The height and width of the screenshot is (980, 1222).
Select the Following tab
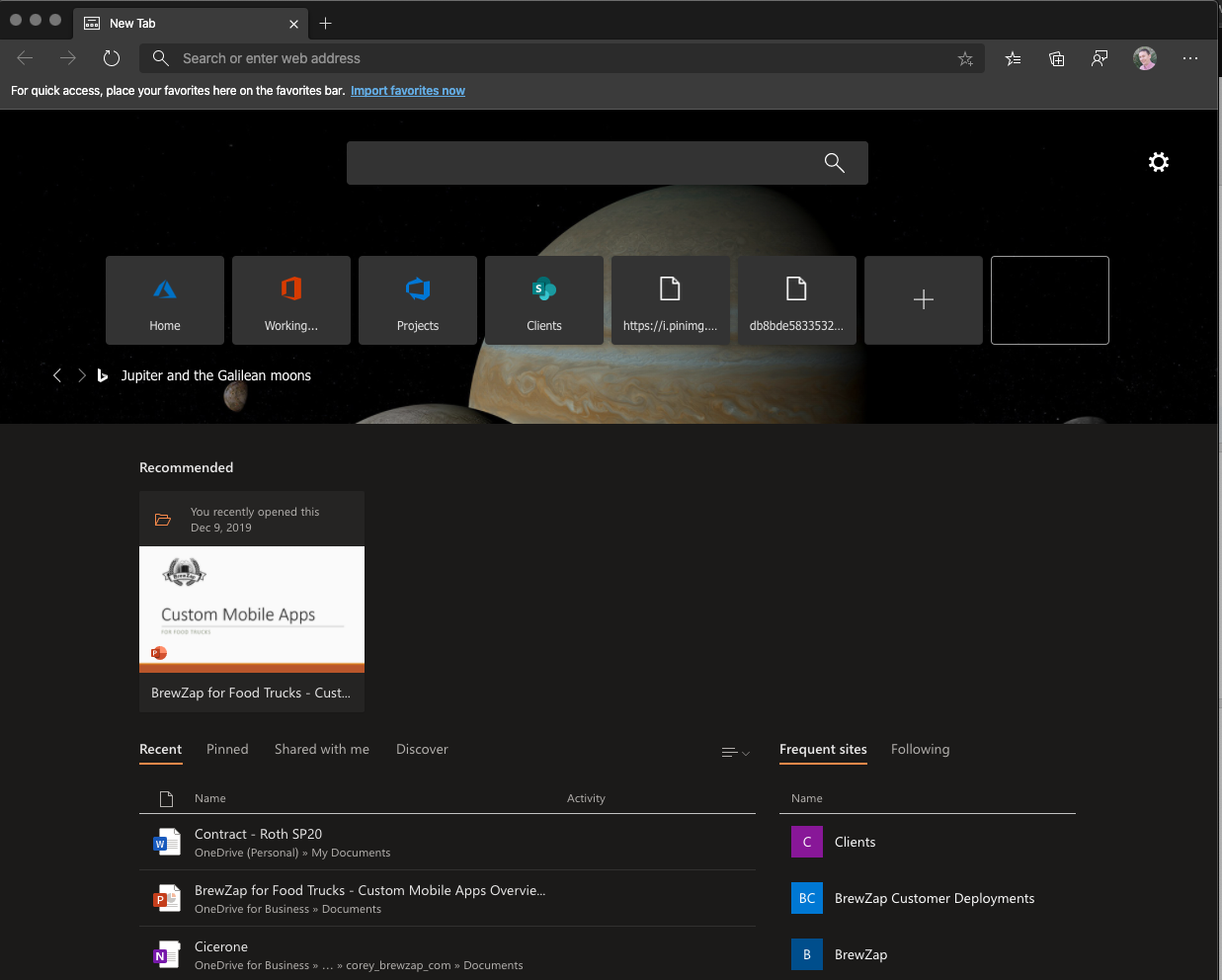(920, 750)
